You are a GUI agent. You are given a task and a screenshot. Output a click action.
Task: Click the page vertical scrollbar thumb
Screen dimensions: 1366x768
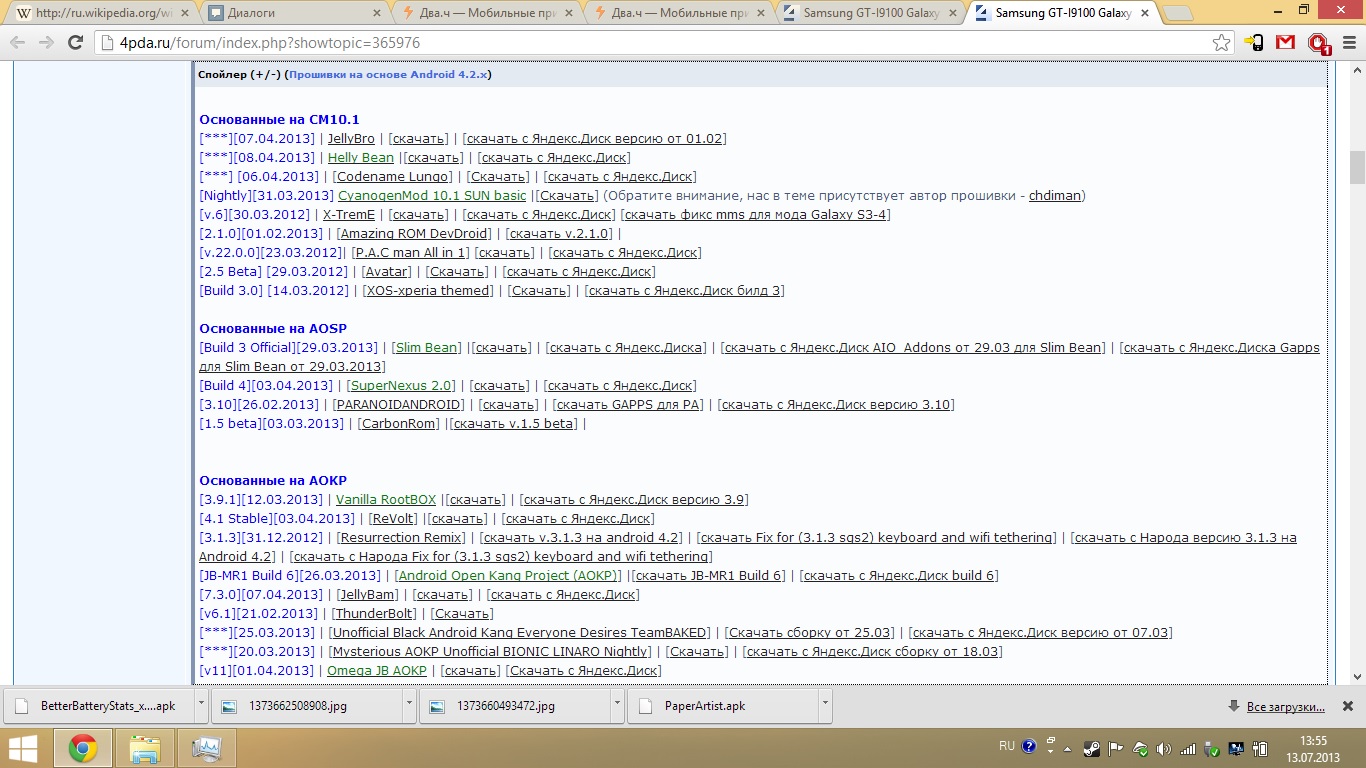1357,167
